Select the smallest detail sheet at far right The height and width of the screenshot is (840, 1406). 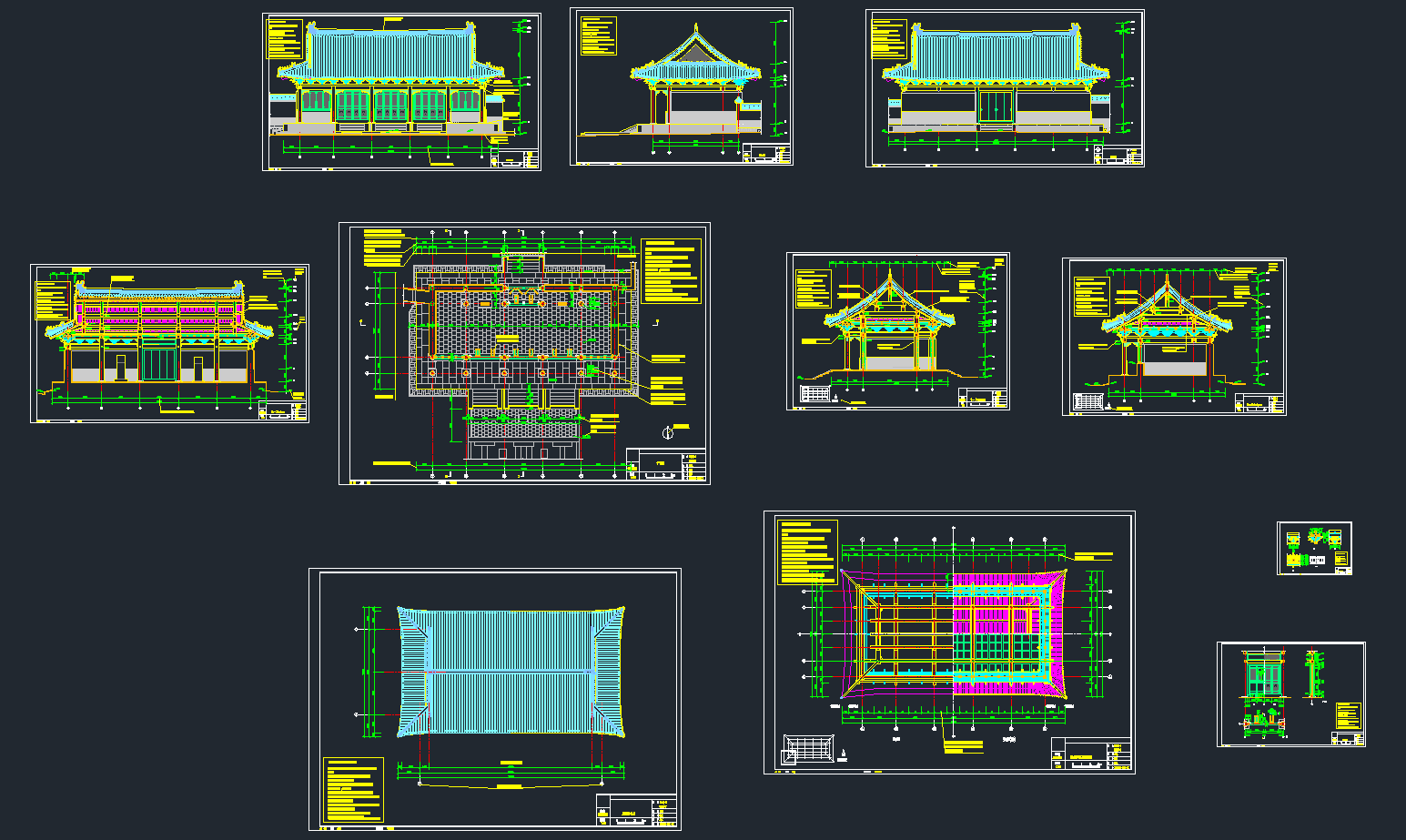pyautogui.click(x=1315, y=548)
